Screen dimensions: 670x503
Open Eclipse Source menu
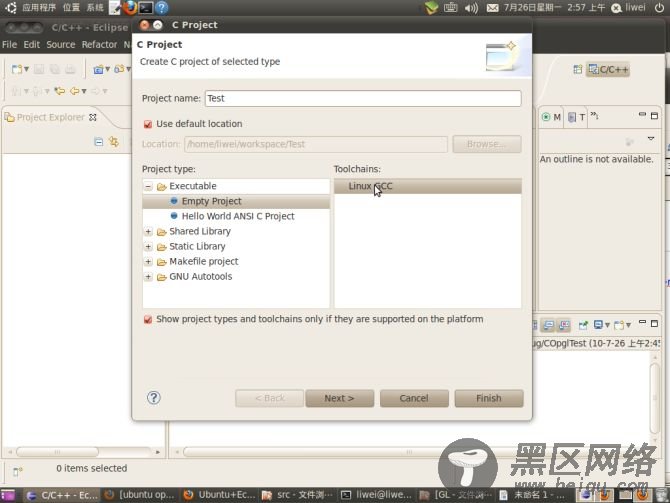coord(61,44)
